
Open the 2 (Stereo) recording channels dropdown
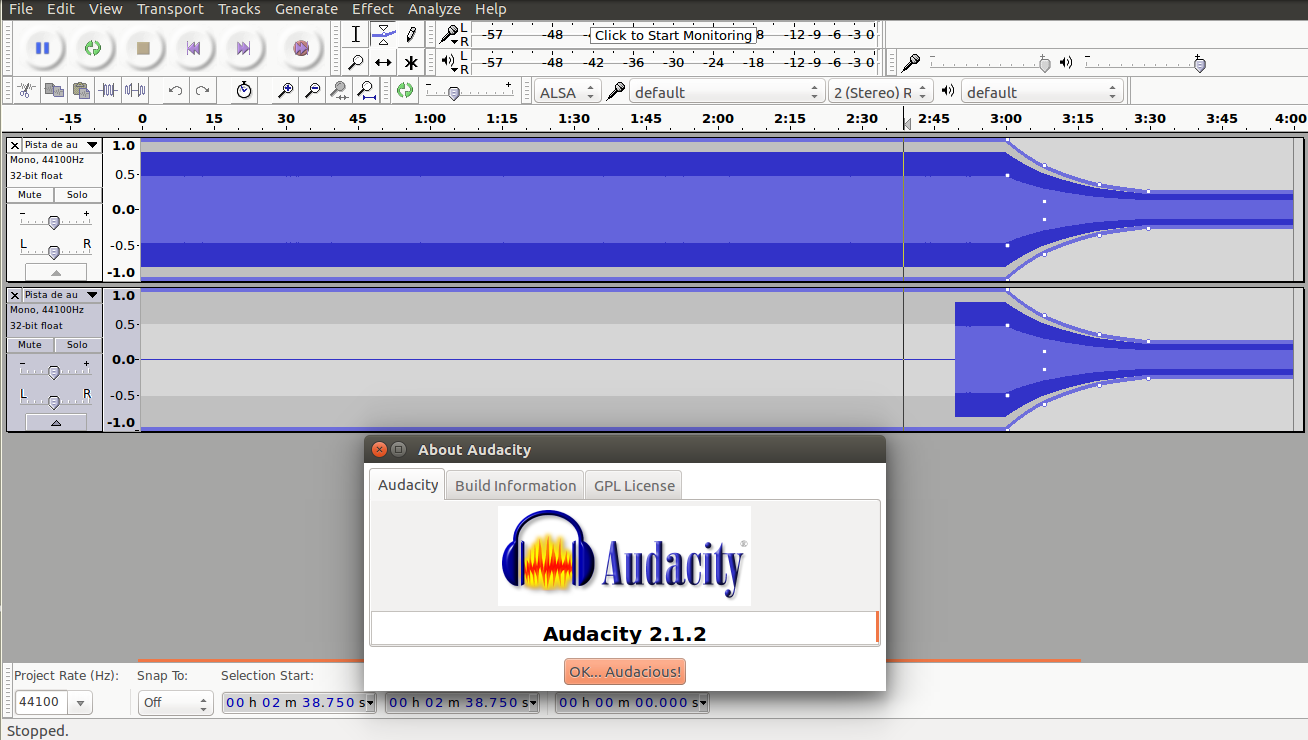pyautogui.click(x=880, y=90)
